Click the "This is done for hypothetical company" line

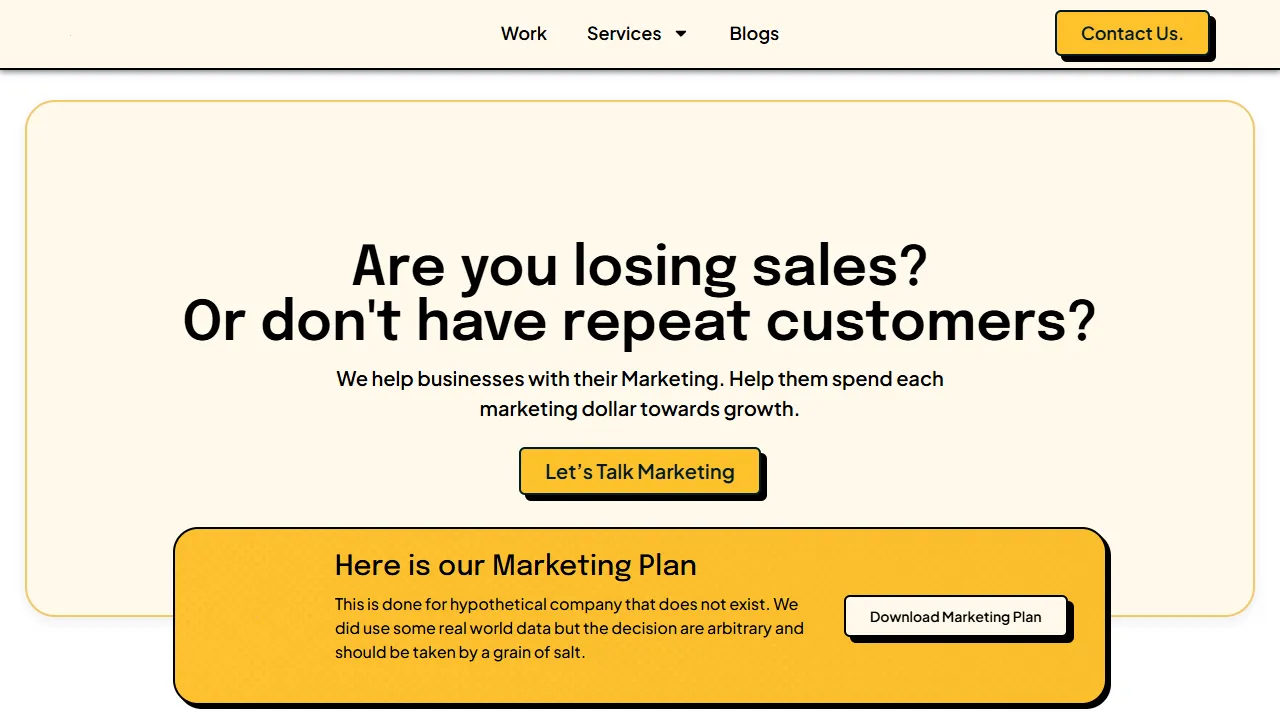click(566, 605)
